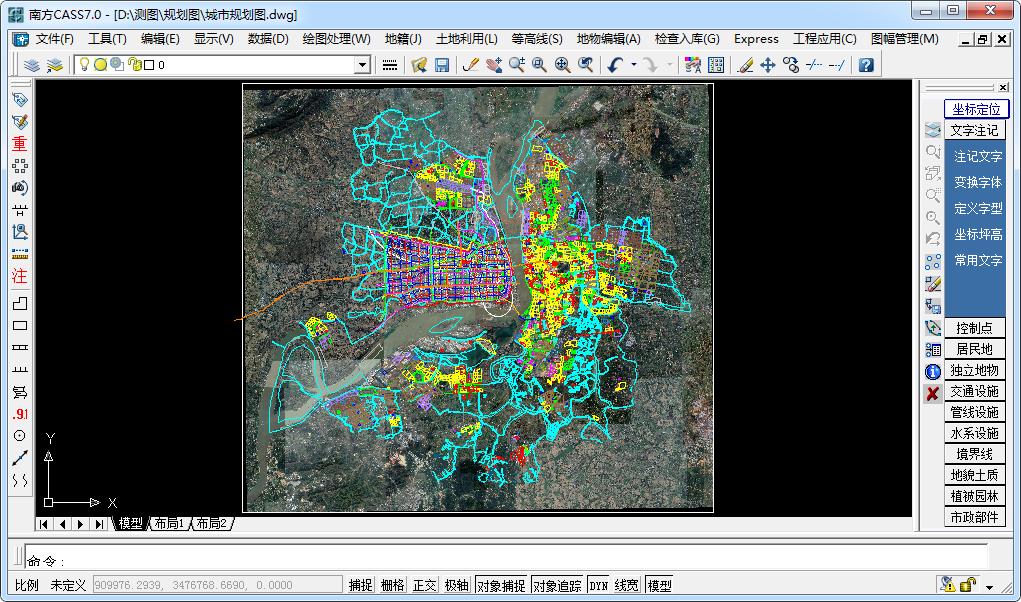
Task: Click the 注记文字 option in right panel
Action: point(977,157)
